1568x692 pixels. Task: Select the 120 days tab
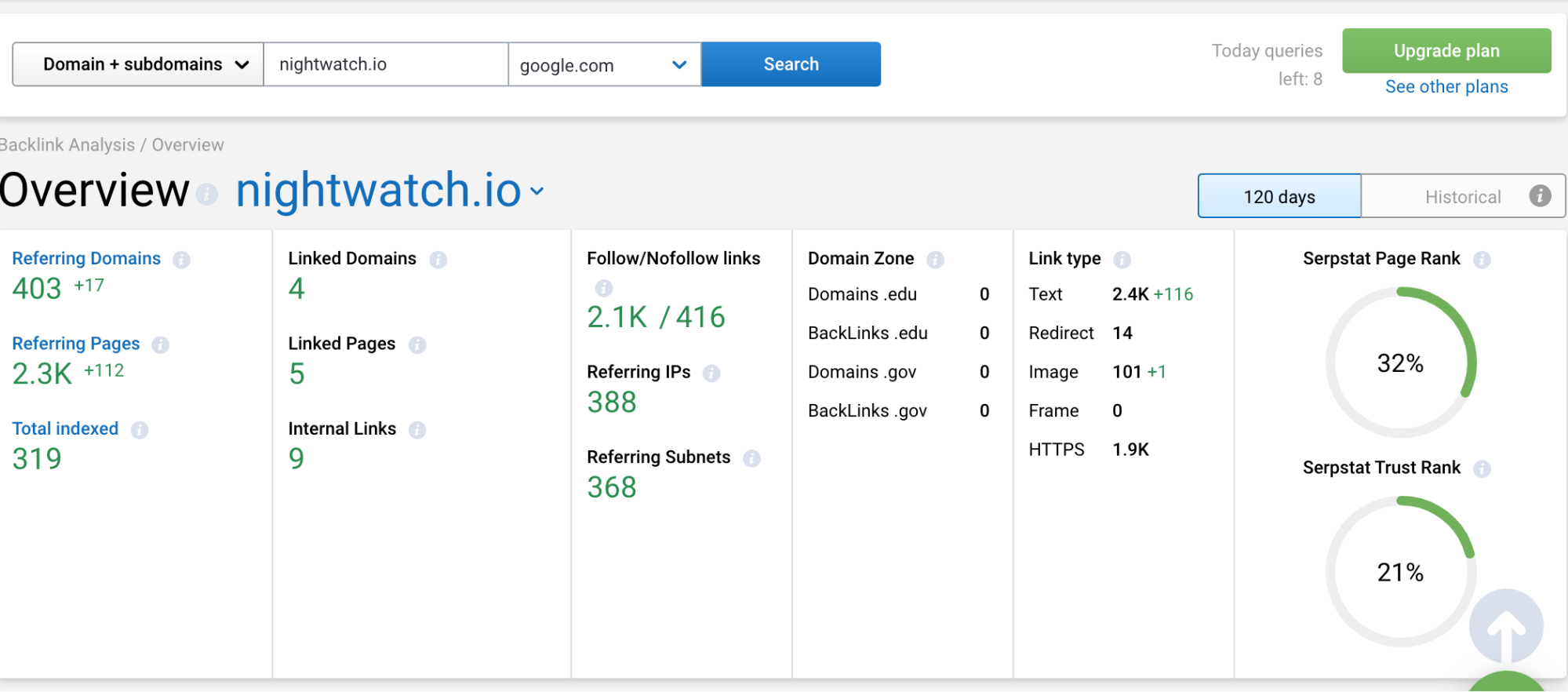pos(1279,196)
